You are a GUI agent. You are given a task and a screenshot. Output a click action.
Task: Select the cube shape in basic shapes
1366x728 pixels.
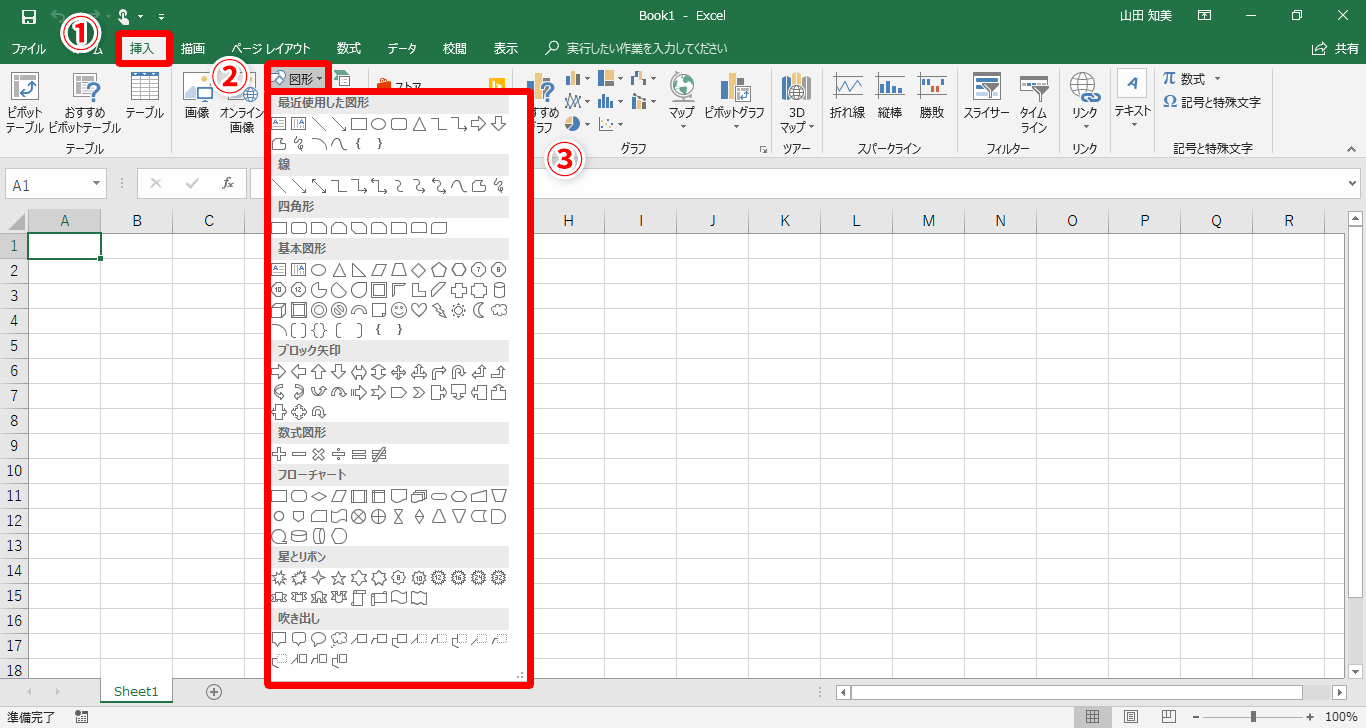pyautogui.click(x=279, y=310)
